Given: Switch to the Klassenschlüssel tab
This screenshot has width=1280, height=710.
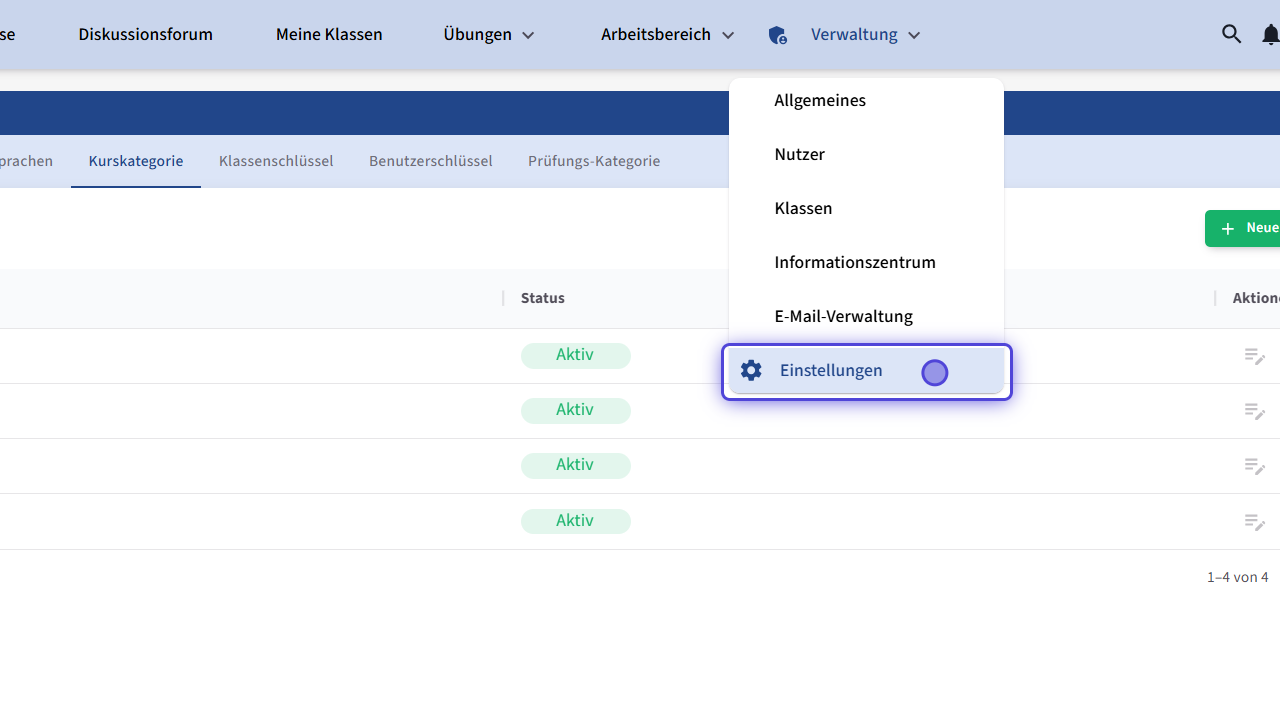Looking at the screenshot, I should [276, 161].
